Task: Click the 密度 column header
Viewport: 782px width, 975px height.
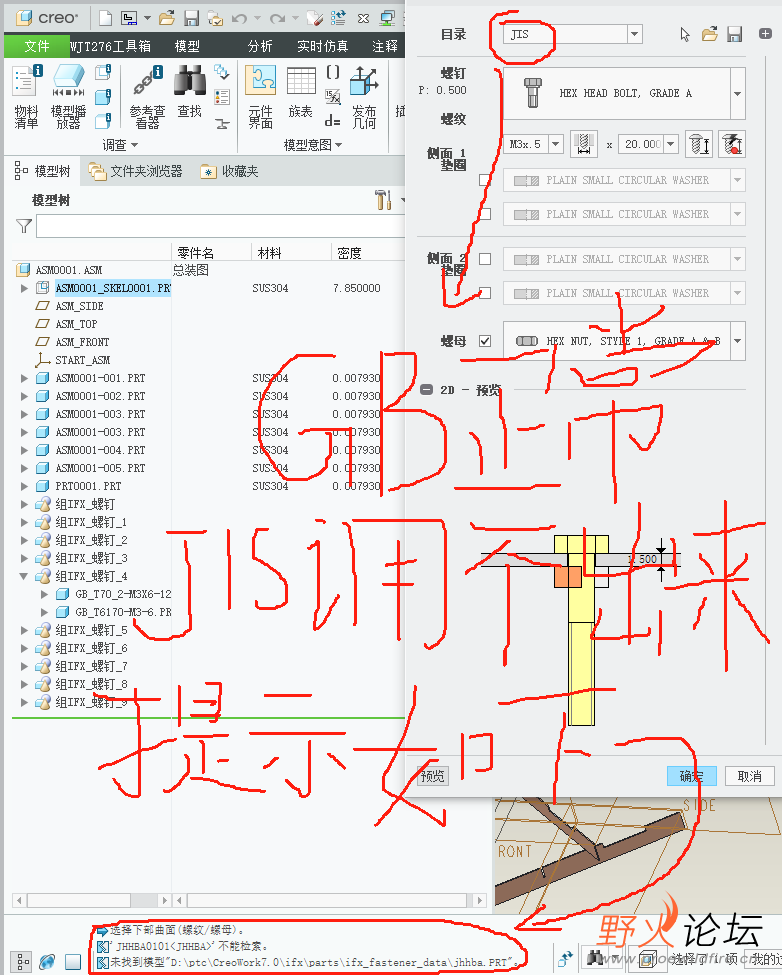Action: coord(349,253)
